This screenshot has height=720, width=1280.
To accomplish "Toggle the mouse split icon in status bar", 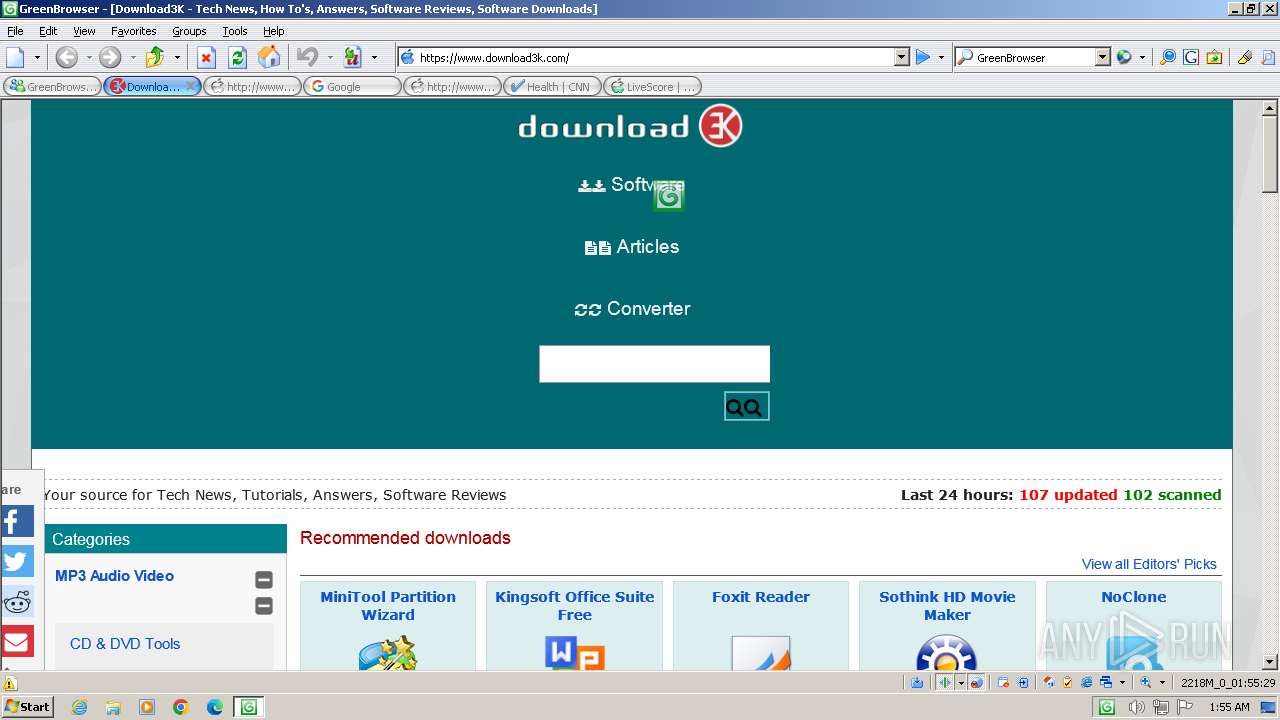I will (945, 683).
